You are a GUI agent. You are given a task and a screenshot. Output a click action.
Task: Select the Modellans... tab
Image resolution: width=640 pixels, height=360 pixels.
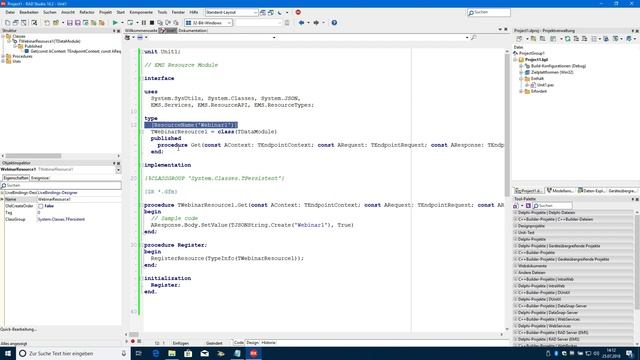tap(560, 191)
